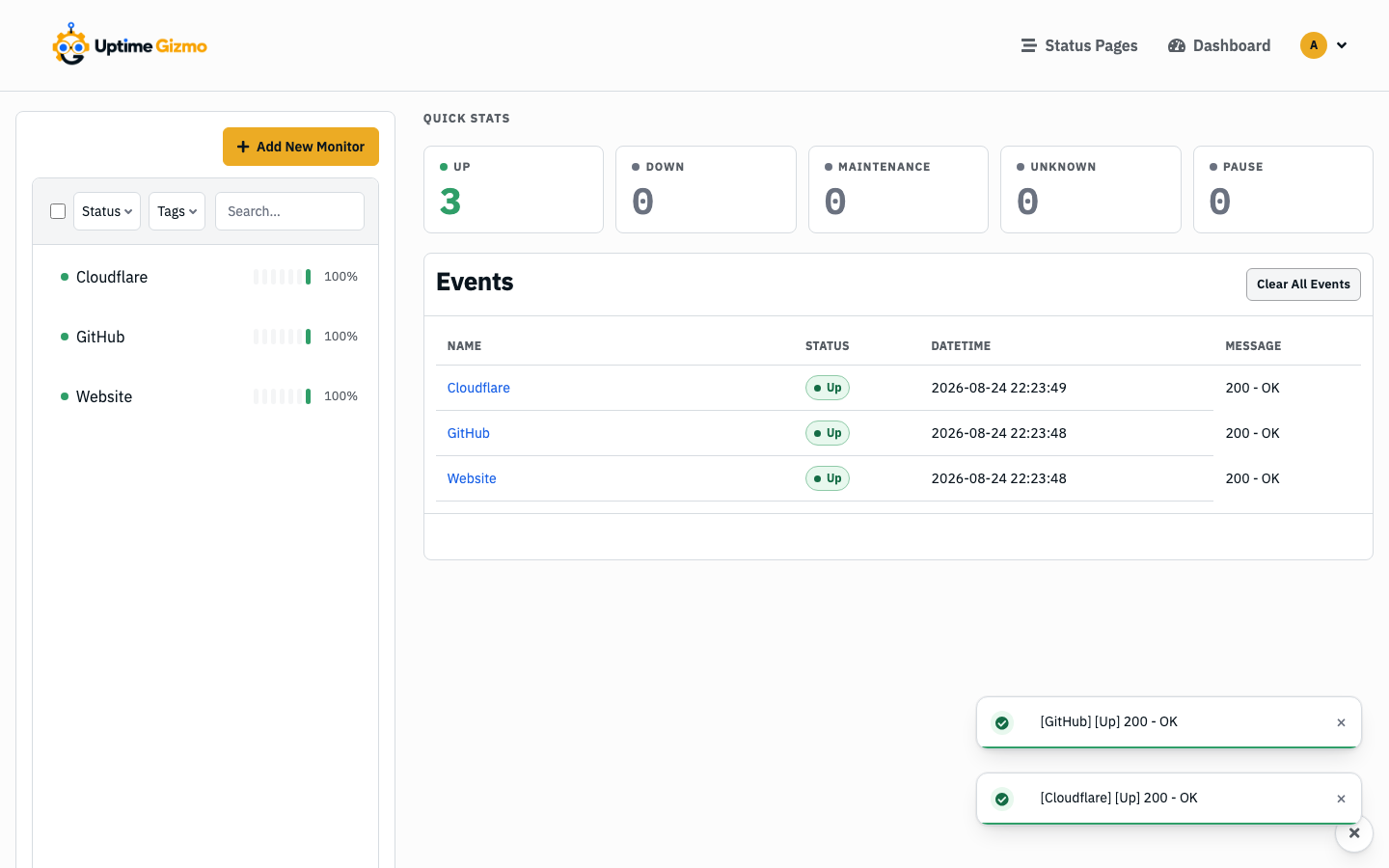1389x868 pixels.
Task: Dismiss the GitHub Up notification toast
Action: click(x=1341, y=722)
